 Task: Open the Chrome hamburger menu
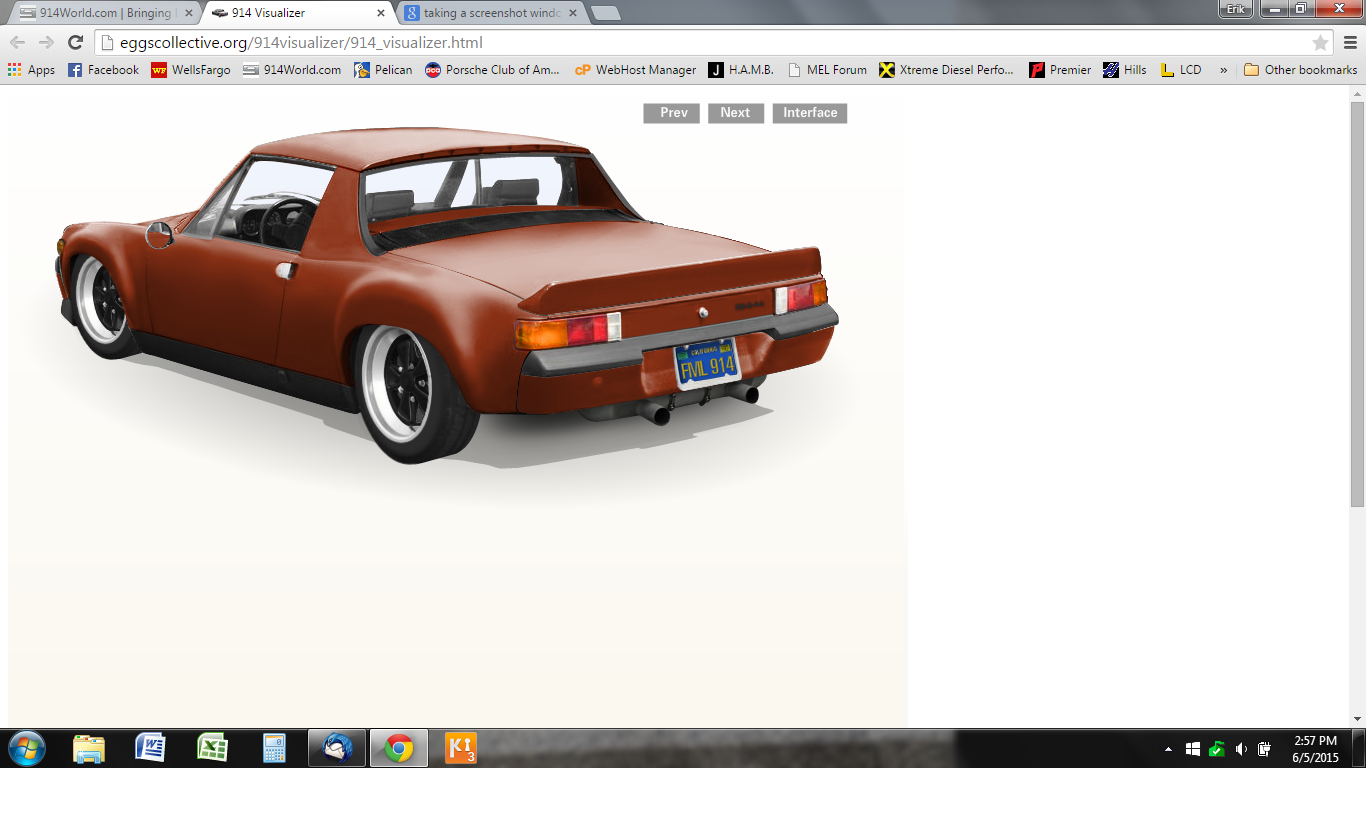tap(1350, 43)
